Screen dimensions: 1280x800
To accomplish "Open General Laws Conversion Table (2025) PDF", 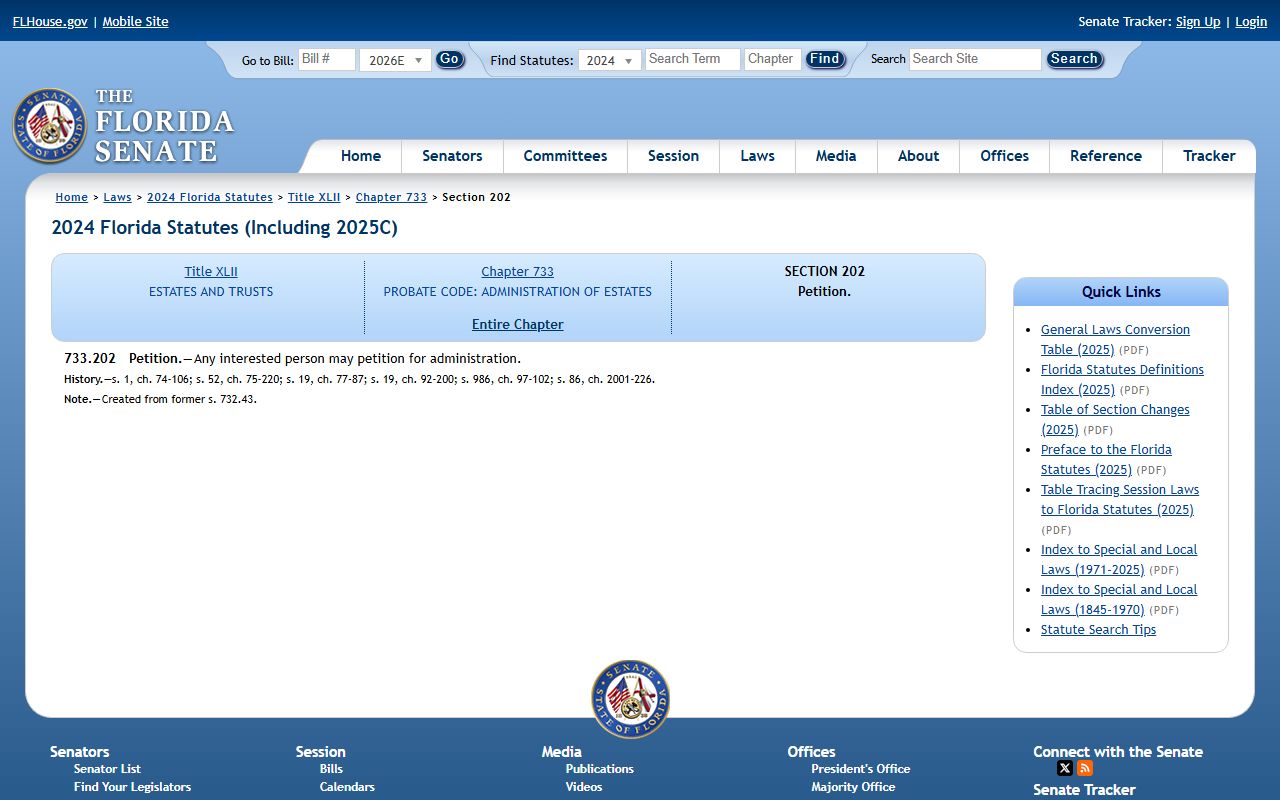I will 1115,339.
